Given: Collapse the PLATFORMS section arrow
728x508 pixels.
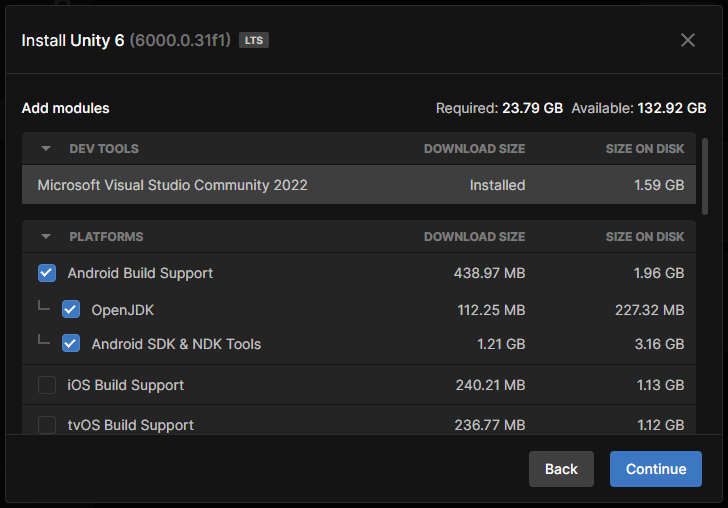Looking at the screenshot, I should point(46,237).
